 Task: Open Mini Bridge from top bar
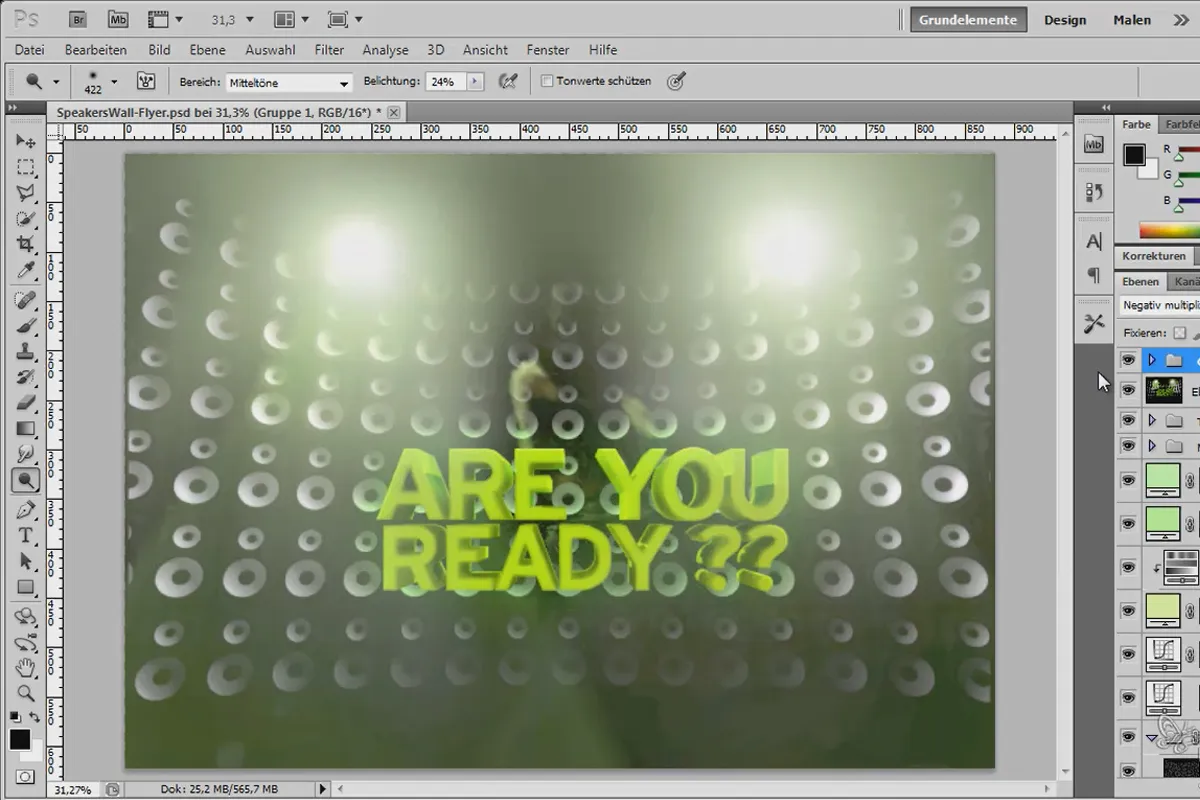[x=118, y=19]
